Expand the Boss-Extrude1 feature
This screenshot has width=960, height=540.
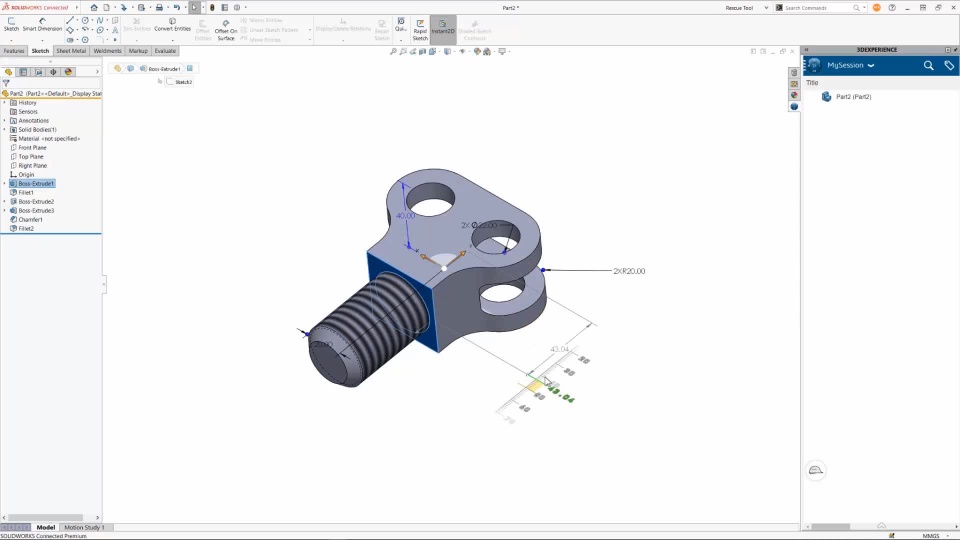click(5, 184)
